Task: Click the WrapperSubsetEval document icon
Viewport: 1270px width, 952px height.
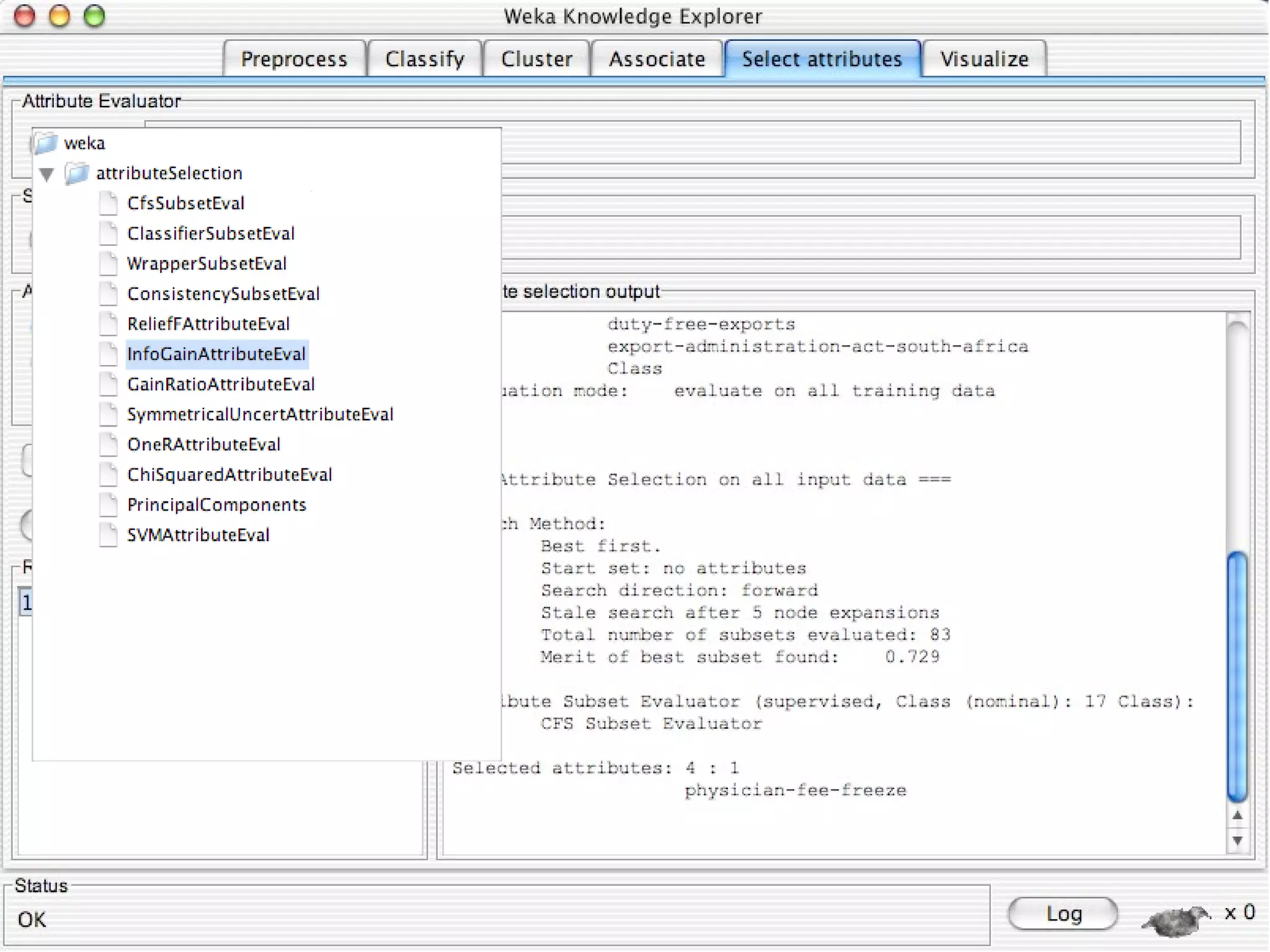Action: (x=109, y=263)
